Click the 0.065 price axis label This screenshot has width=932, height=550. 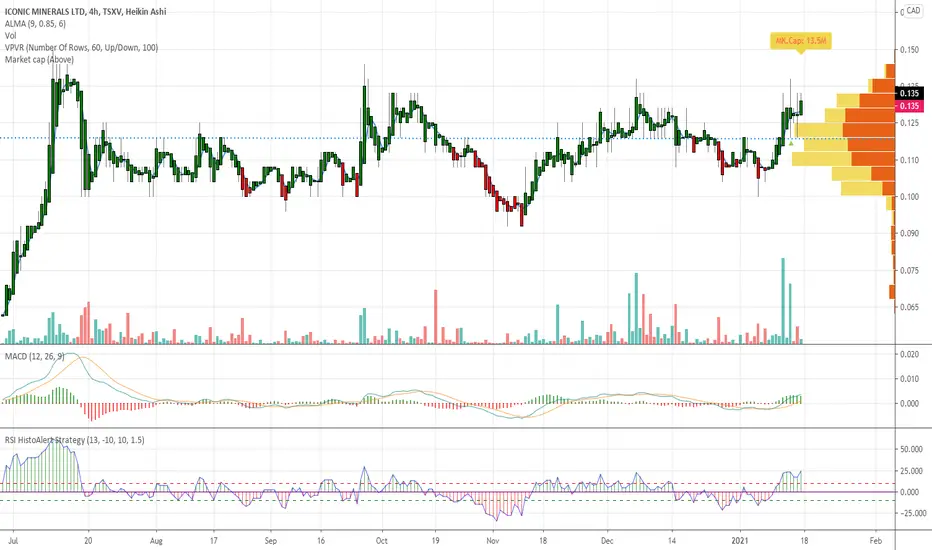(909, 307)
